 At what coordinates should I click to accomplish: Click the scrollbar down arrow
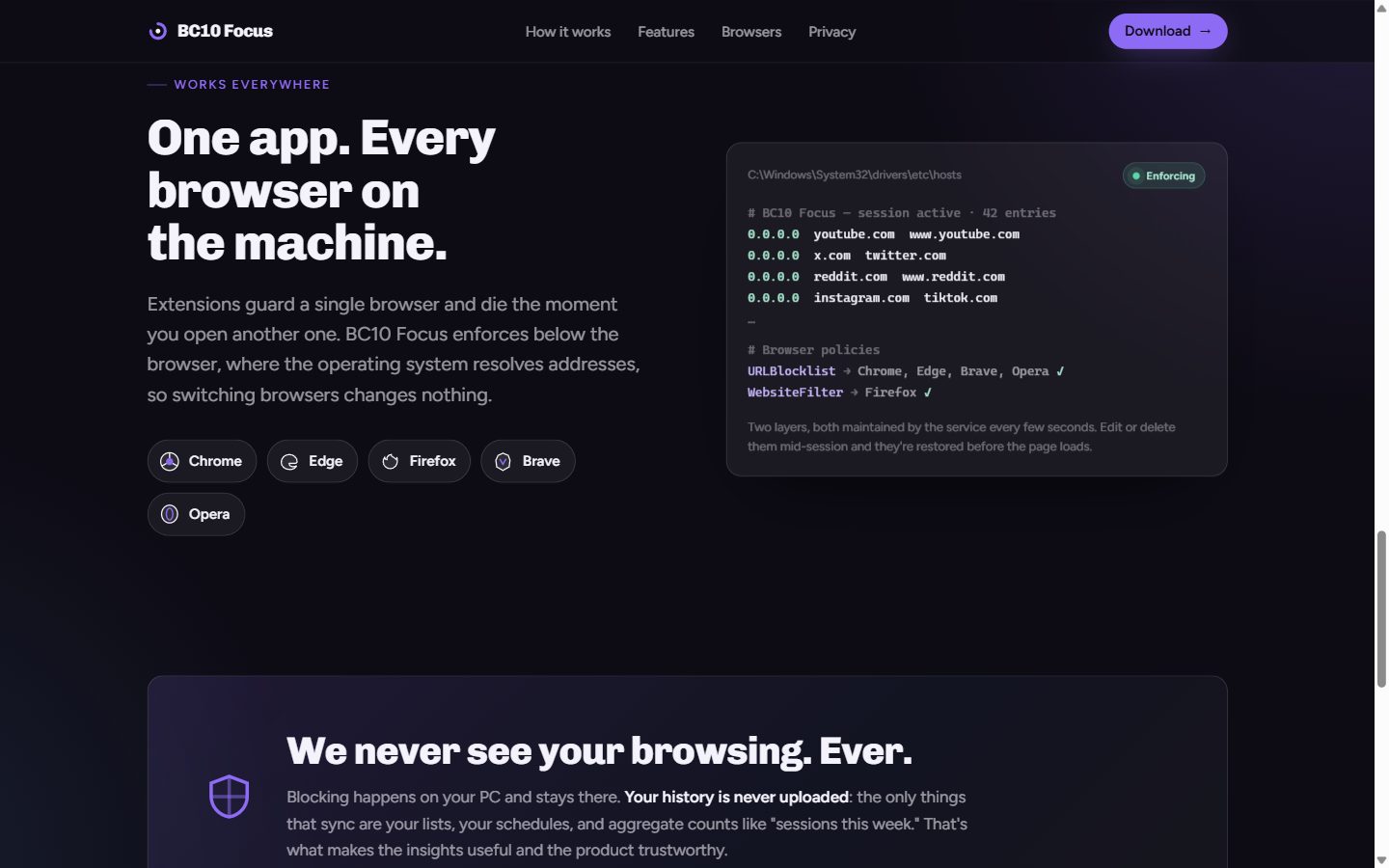(1381, 860)
